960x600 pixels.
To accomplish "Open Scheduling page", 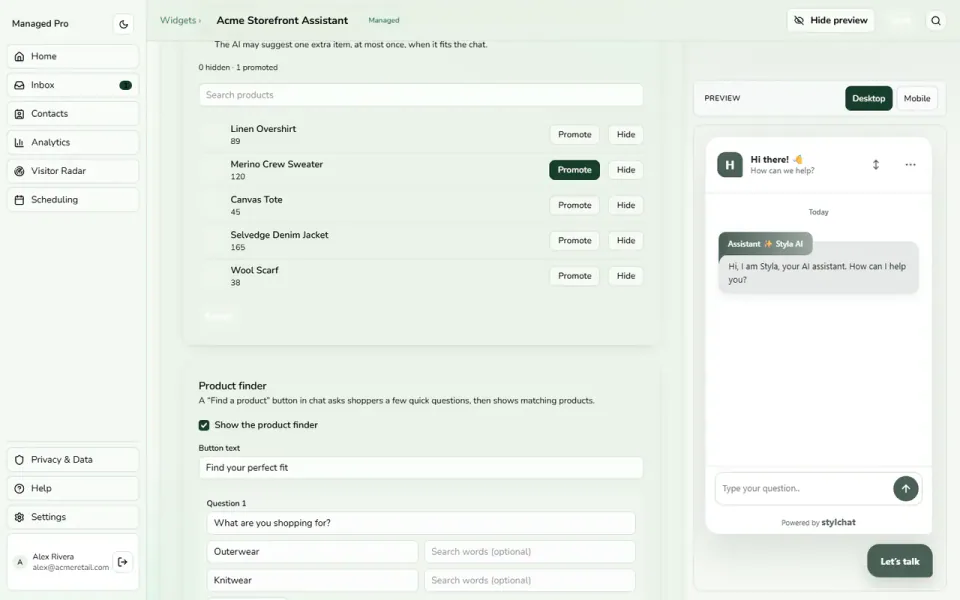I will [x=73, y=200].
